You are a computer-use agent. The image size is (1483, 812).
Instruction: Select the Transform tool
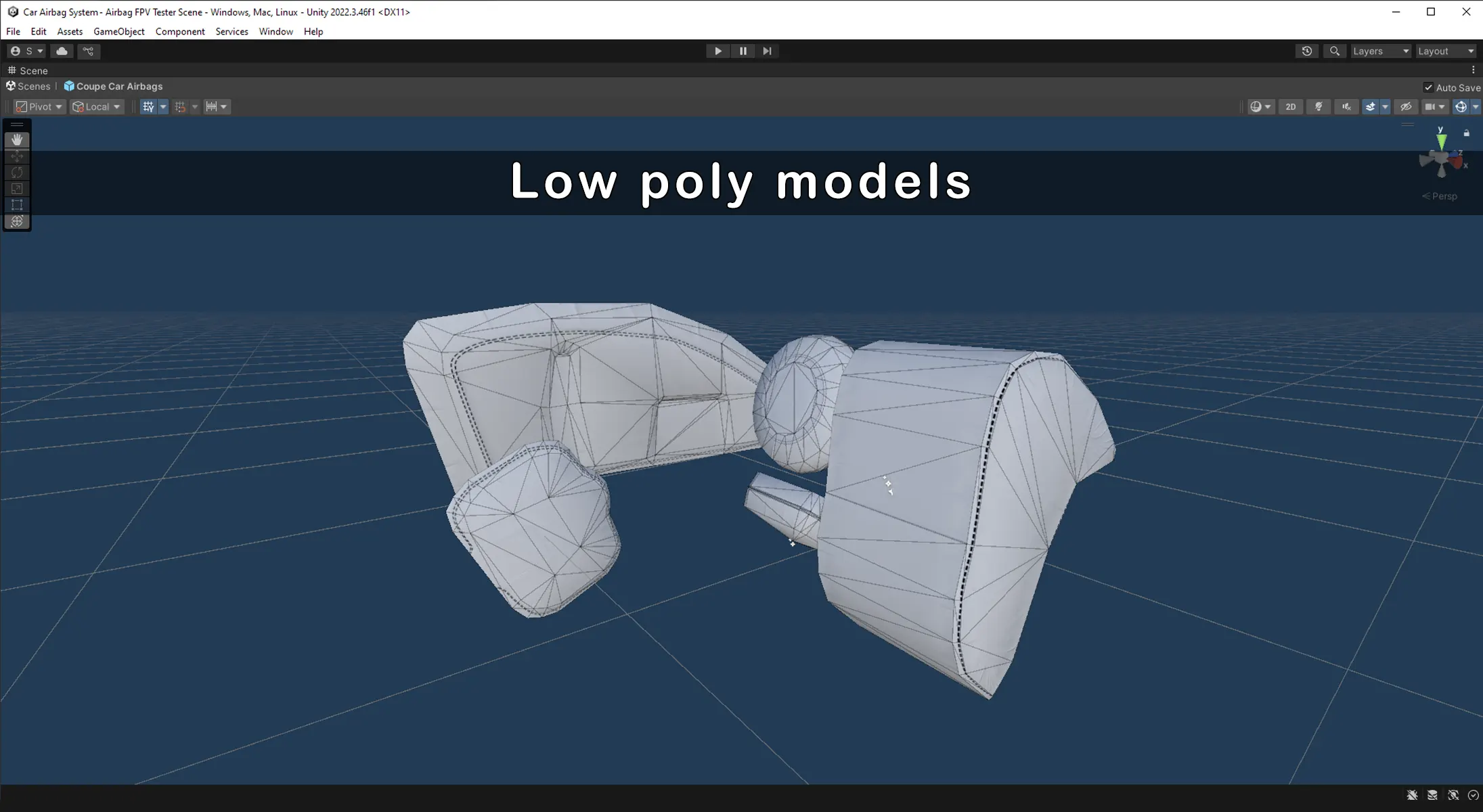tap(17, 221)
